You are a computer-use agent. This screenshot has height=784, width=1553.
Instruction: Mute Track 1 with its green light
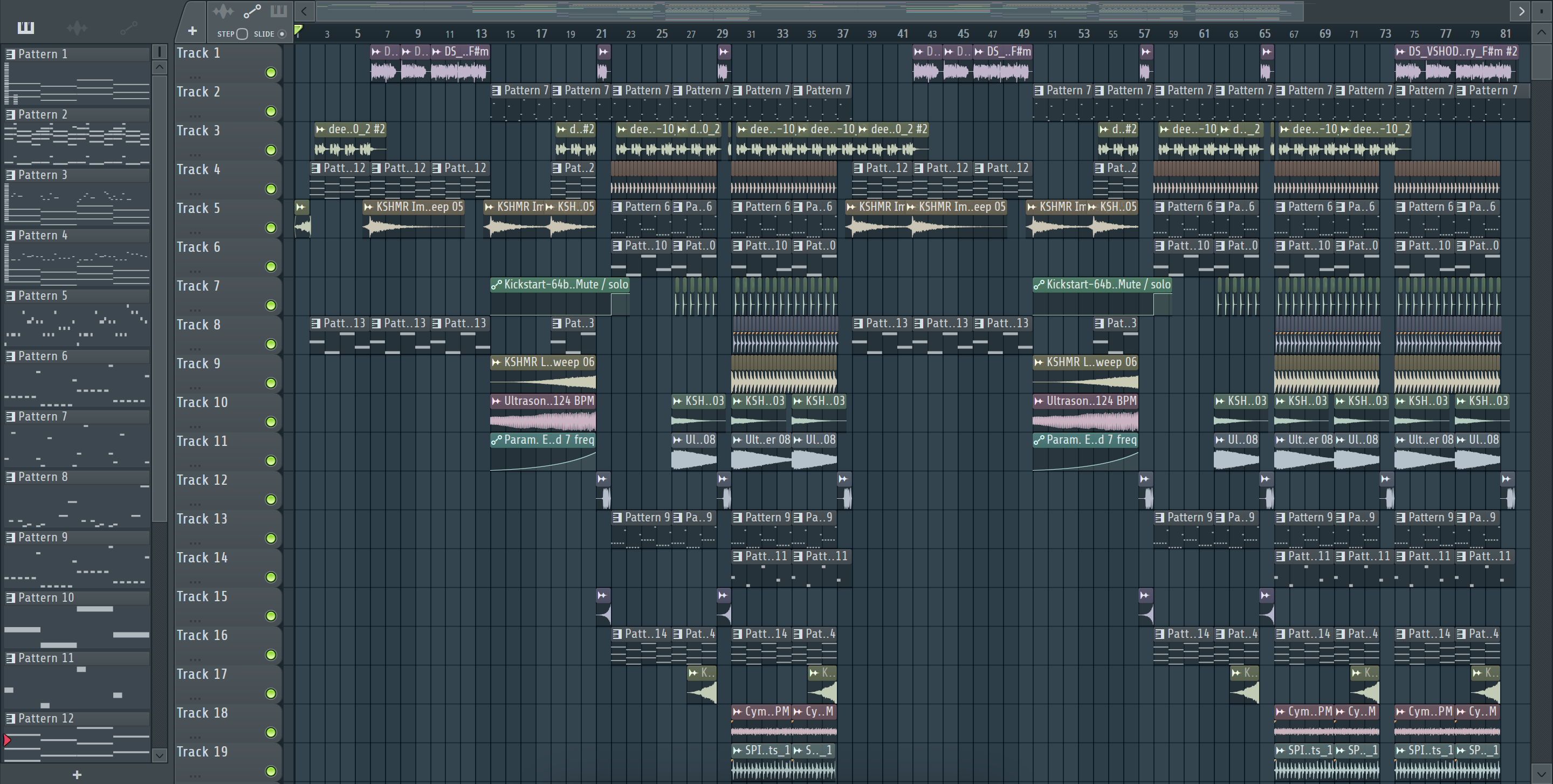point(271,72)
